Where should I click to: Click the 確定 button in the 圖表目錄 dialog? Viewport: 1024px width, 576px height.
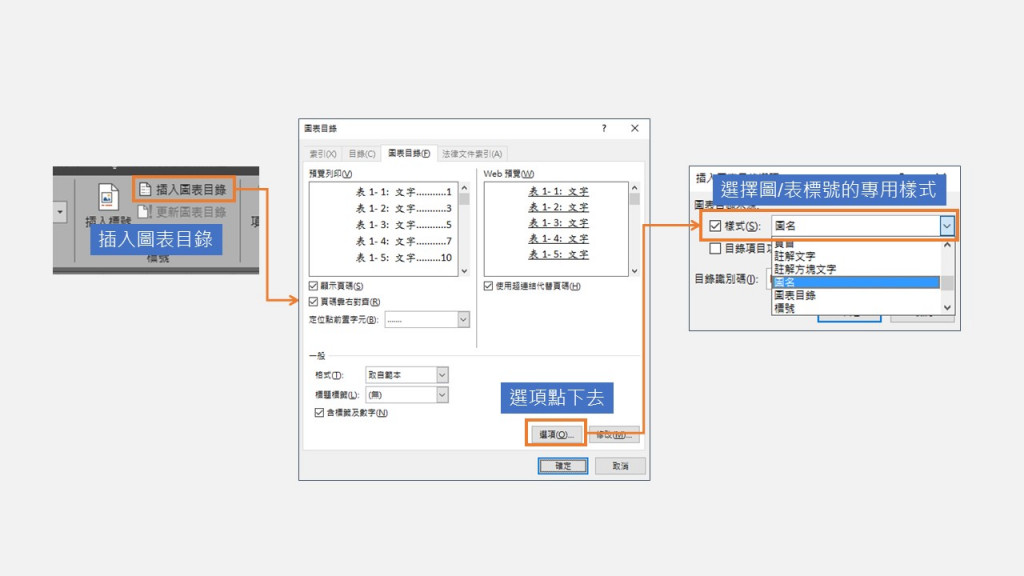tap(563, 466)
